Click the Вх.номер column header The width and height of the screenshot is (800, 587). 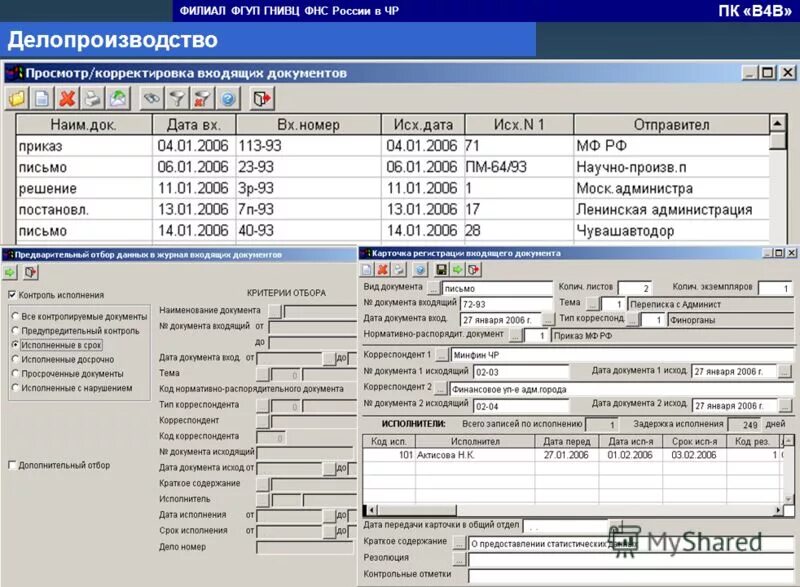point(309,124)
